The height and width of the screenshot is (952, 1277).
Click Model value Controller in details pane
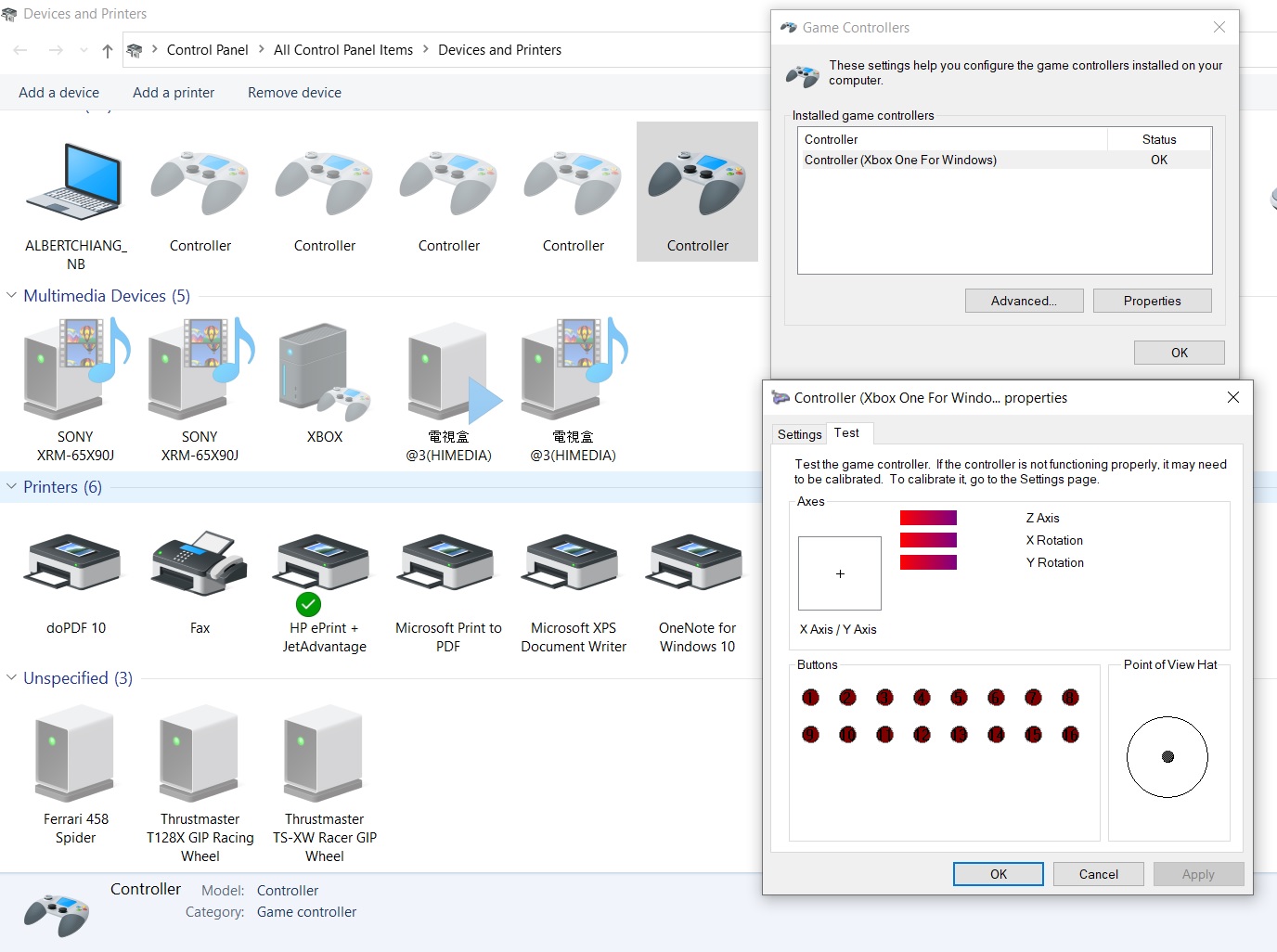(x=288, y=891)
